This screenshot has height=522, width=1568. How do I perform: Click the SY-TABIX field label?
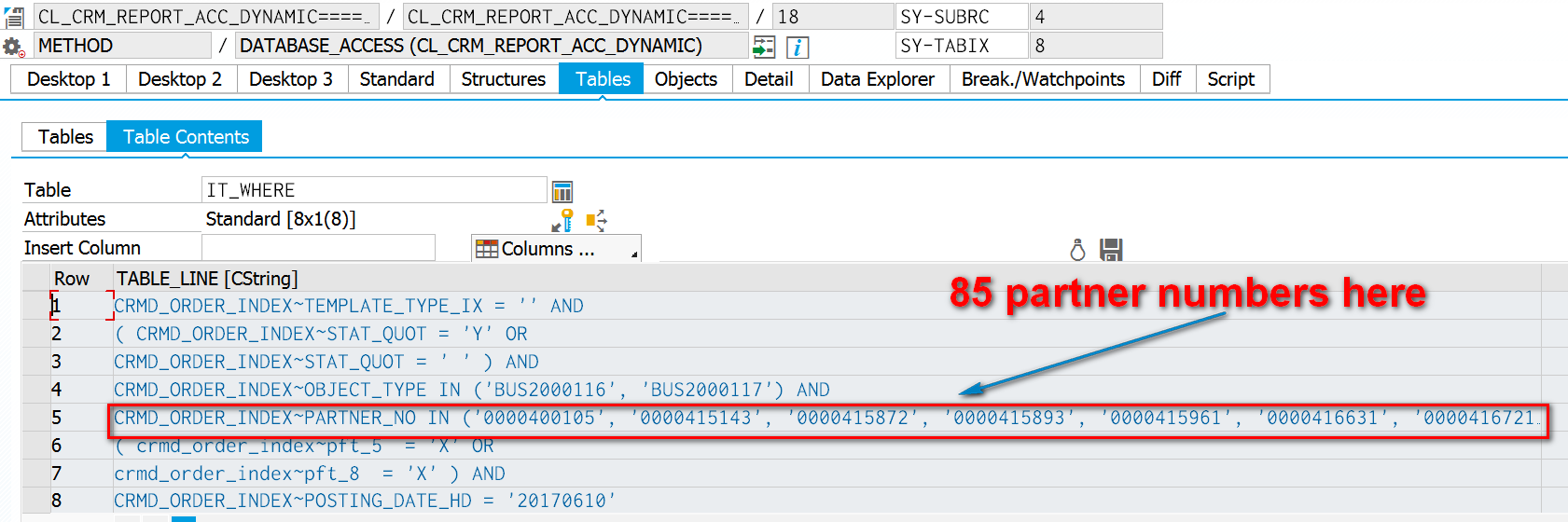(962, 46)
